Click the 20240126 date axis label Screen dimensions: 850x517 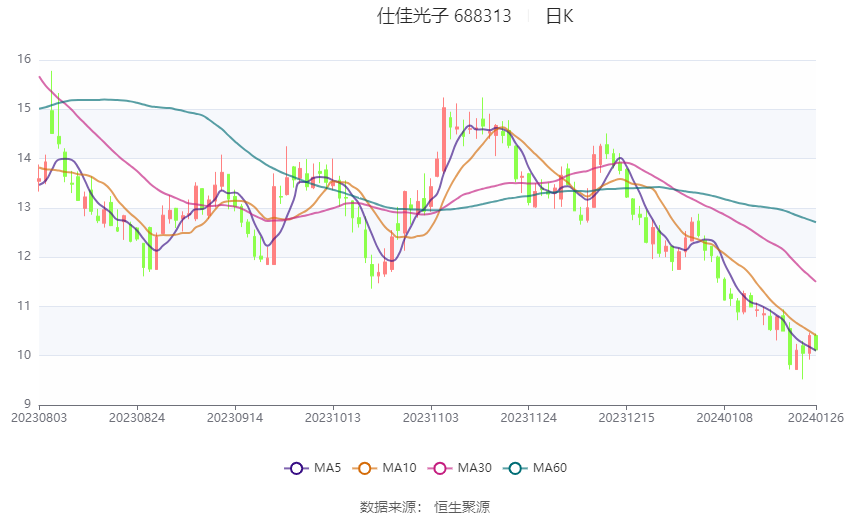(816, 418)
